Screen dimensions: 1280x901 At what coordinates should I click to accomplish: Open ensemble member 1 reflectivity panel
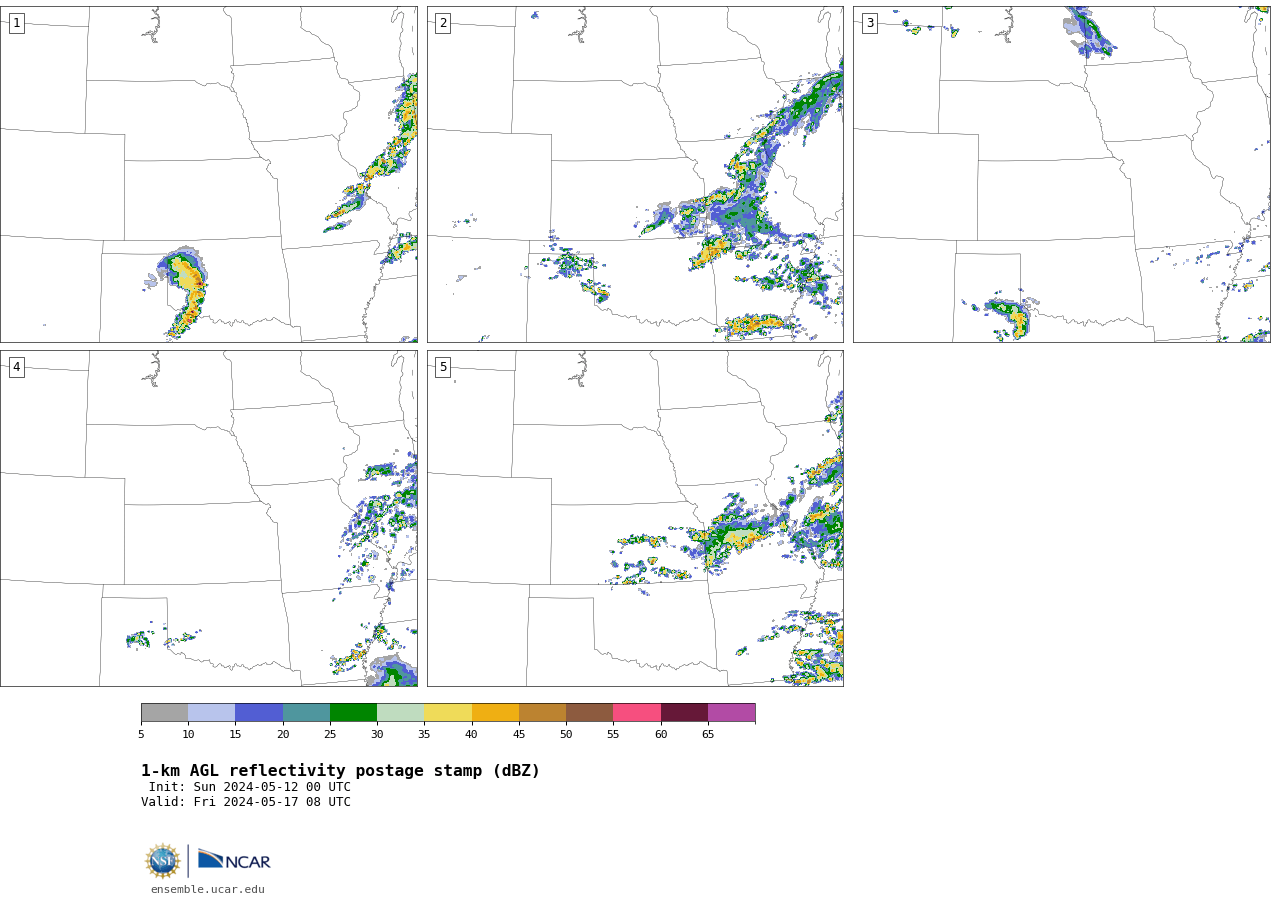pyautogui.click(x=209, y=174)
